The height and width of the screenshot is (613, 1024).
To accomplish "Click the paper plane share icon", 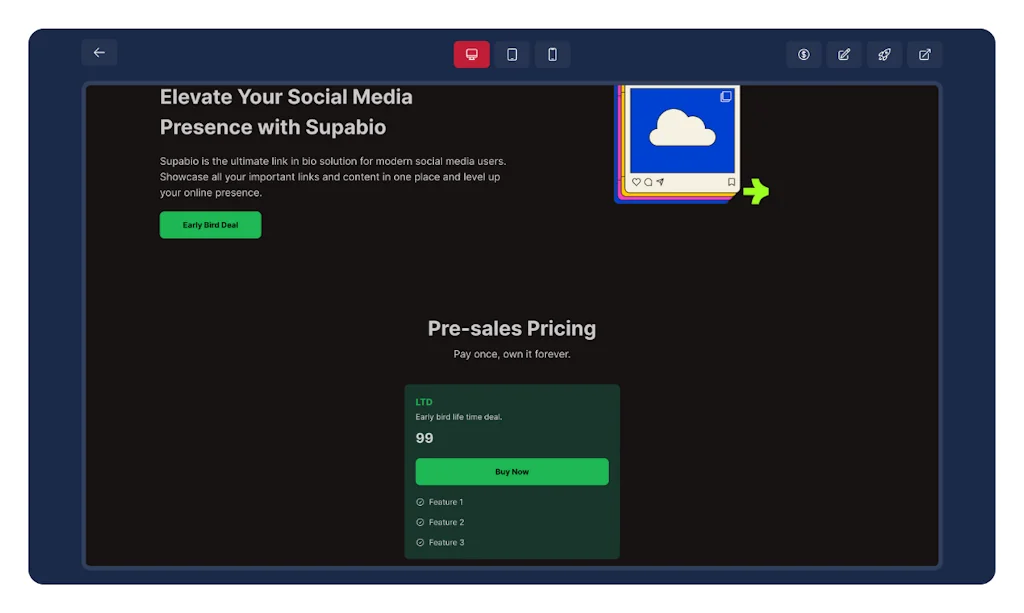I will pyautogui.click(x=660, y=182).
